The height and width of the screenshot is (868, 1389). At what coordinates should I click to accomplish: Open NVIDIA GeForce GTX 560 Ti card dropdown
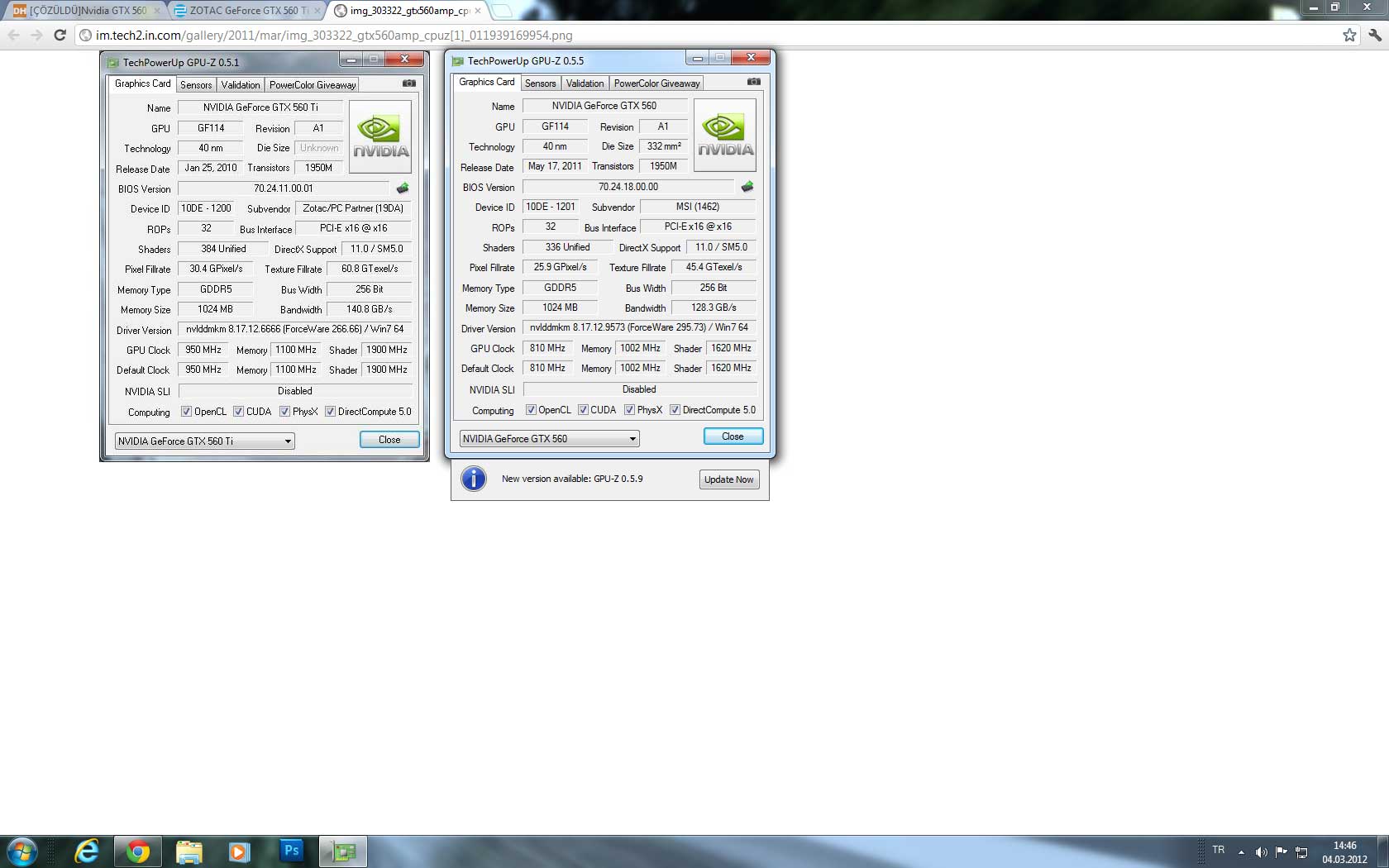click(204, 441)
